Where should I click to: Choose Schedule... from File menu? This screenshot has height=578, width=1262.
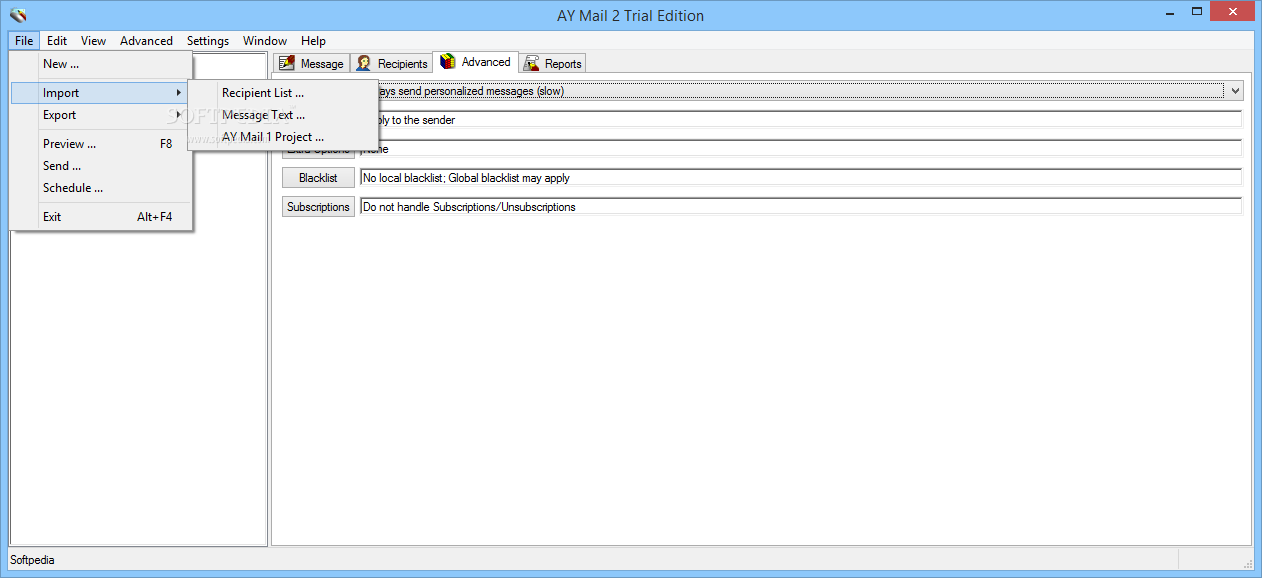pos(101,188)
